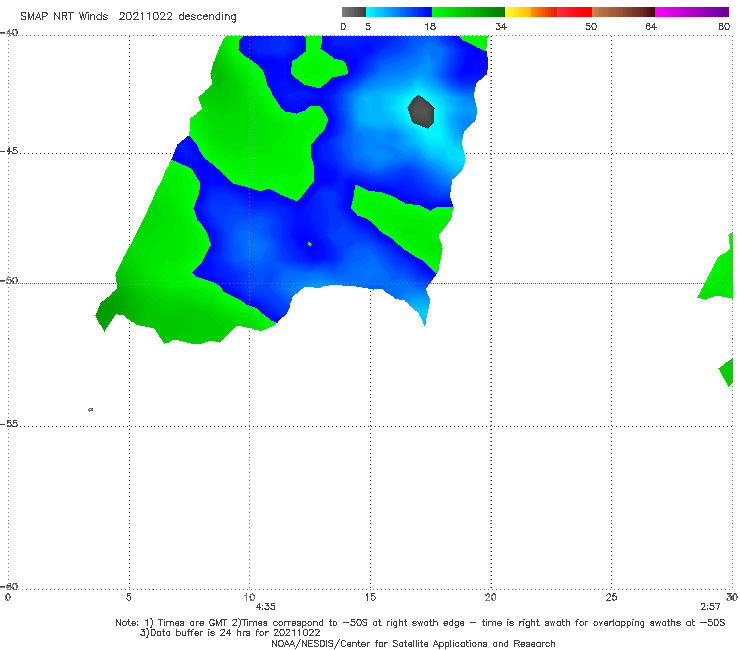Click the '10' longitude axis label
This screenshot has height=650, width=740.
(x=249, y=597)
